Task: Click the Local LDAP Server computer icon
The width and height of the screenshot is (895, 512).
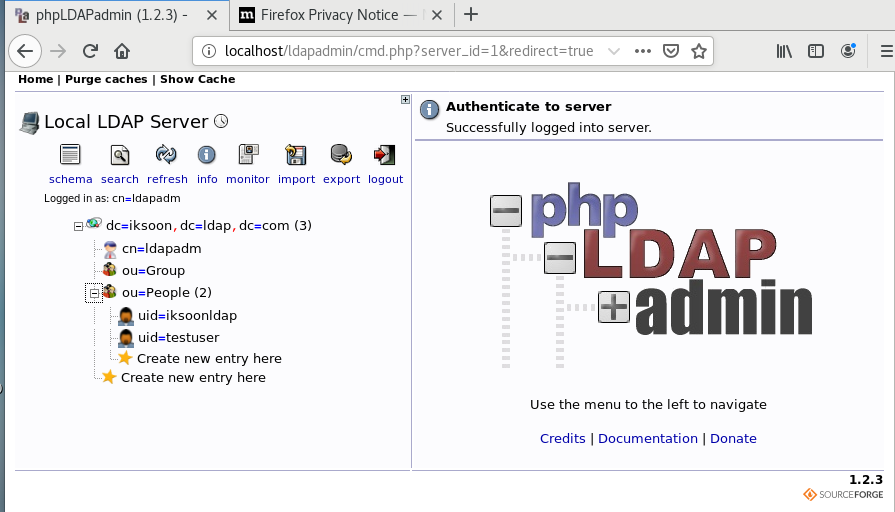Action: [30, 123]
